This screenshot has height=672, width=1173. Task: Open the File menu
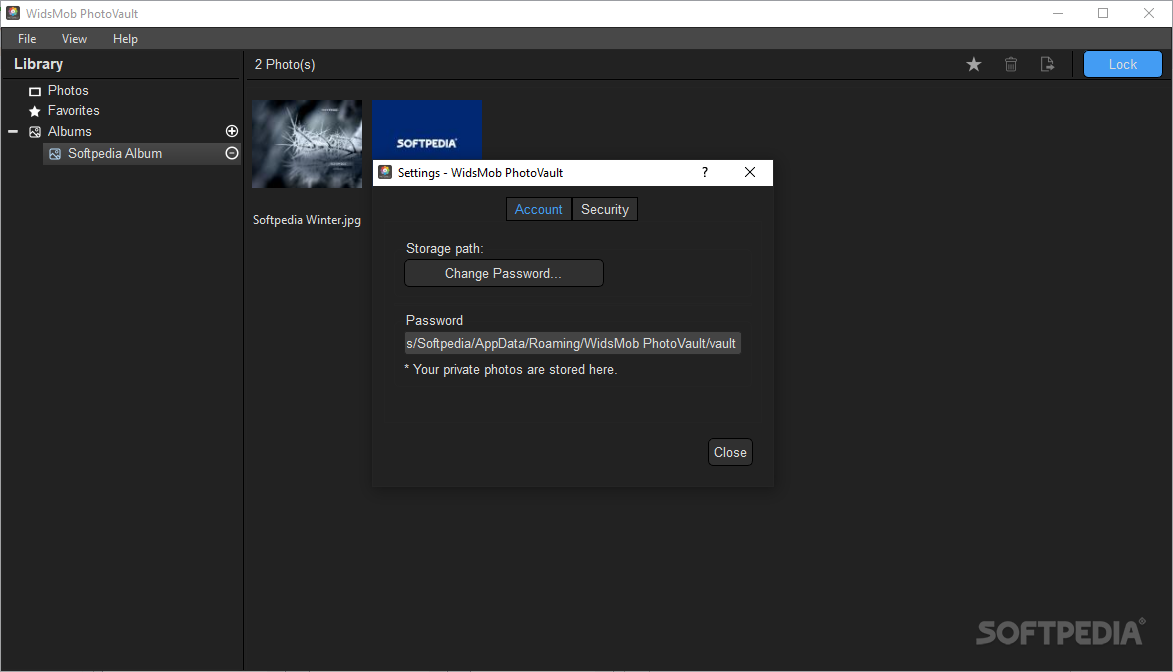tap(27, 39)
